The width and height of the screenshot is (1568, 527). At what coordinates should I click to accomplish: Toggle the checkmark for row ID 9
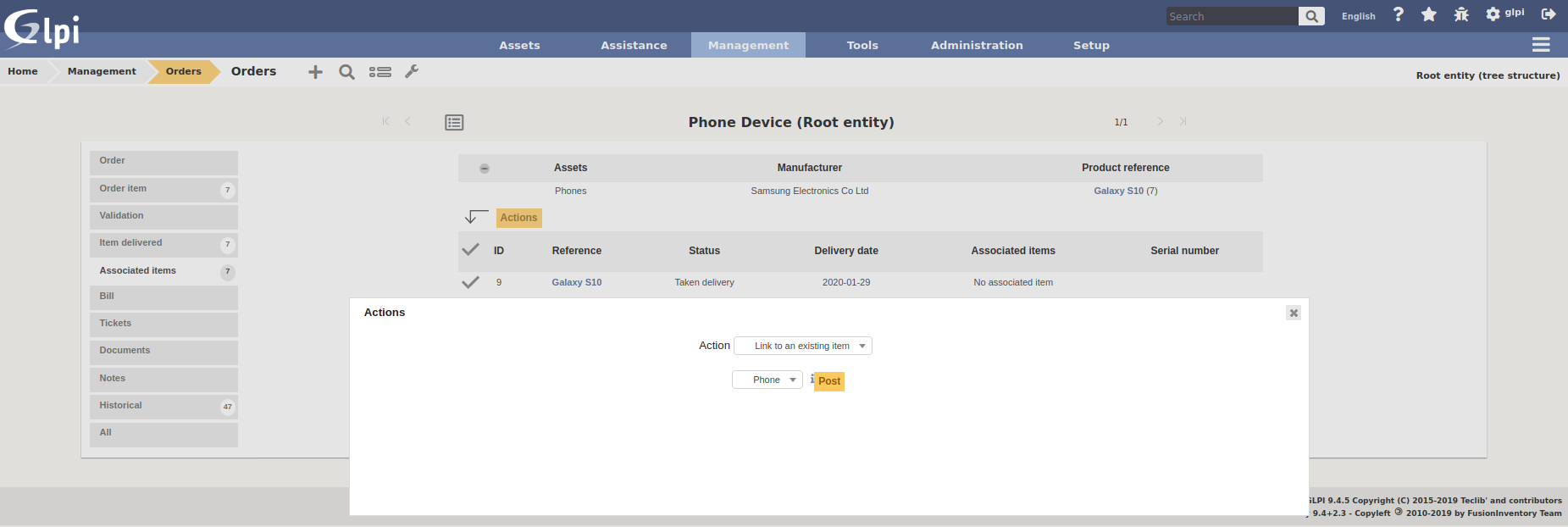click(x=470, y=282)
